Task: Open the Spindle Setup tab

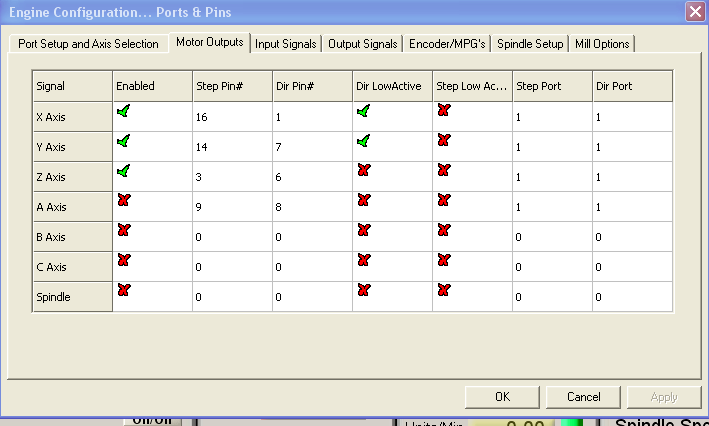Action: [x=530, y=44]
